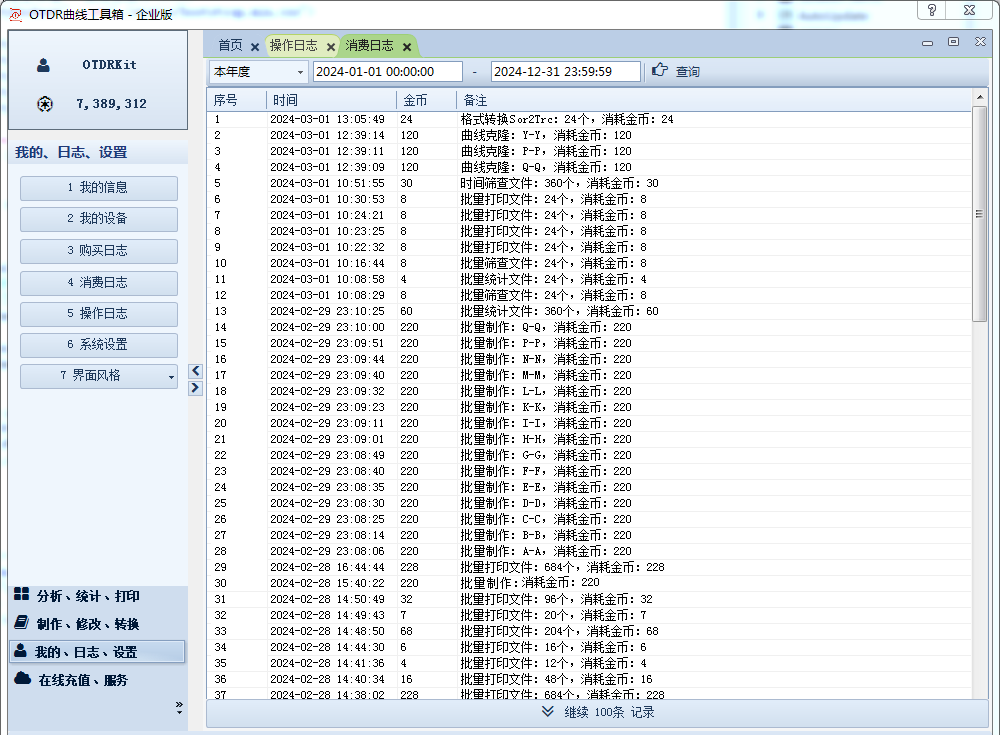The width and height of the screenshot is (1000, 735).
Task: Expand the 7 界面风格 dropdown button
Action: pyautogui.click(x=170, y=377)
